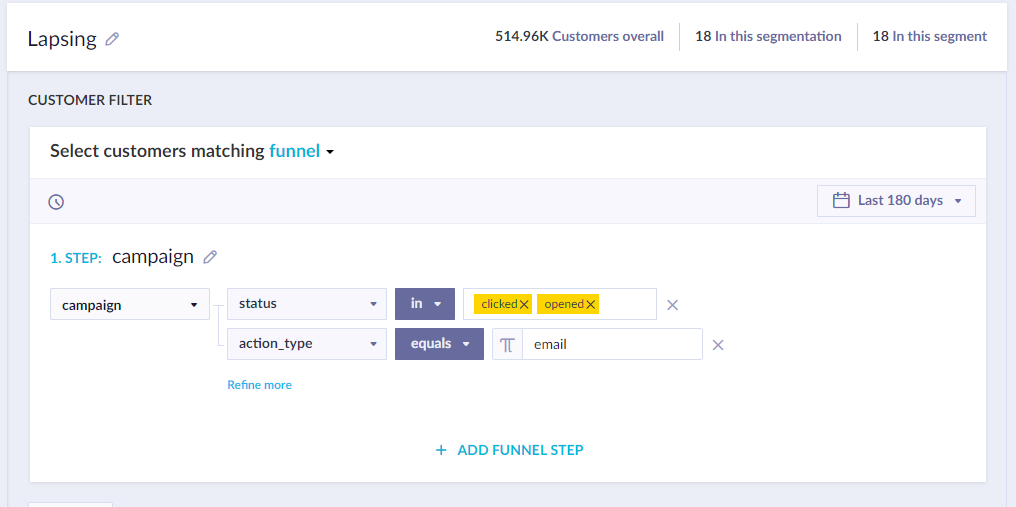The width and height of the screenshot is (1016, 507).
Task: Open the campaign event dropdown
Action: (x=130, y=304)
